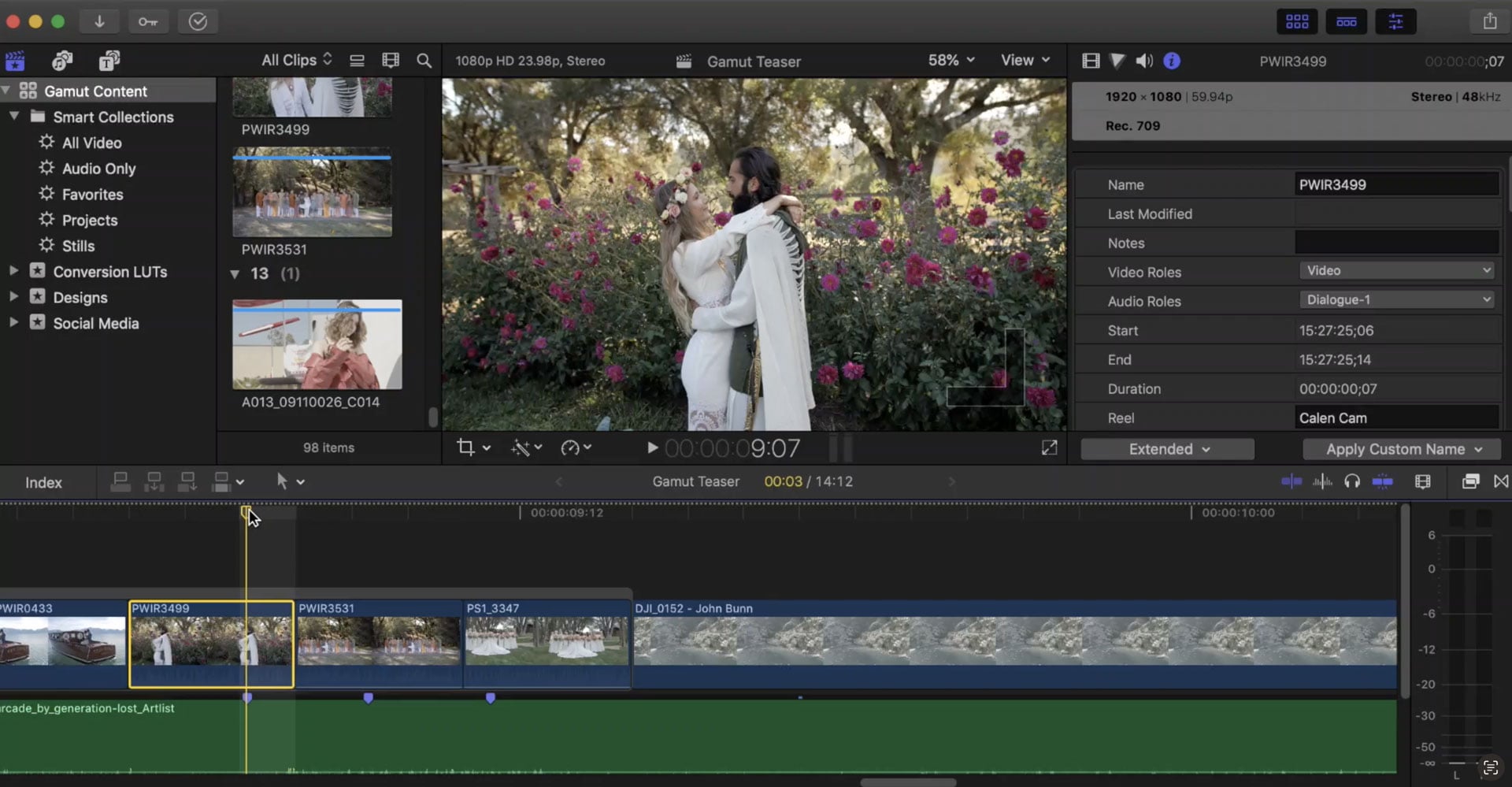Open clip appearance filmstrip options
This screenshot has height=787, width=1512.
391,61
